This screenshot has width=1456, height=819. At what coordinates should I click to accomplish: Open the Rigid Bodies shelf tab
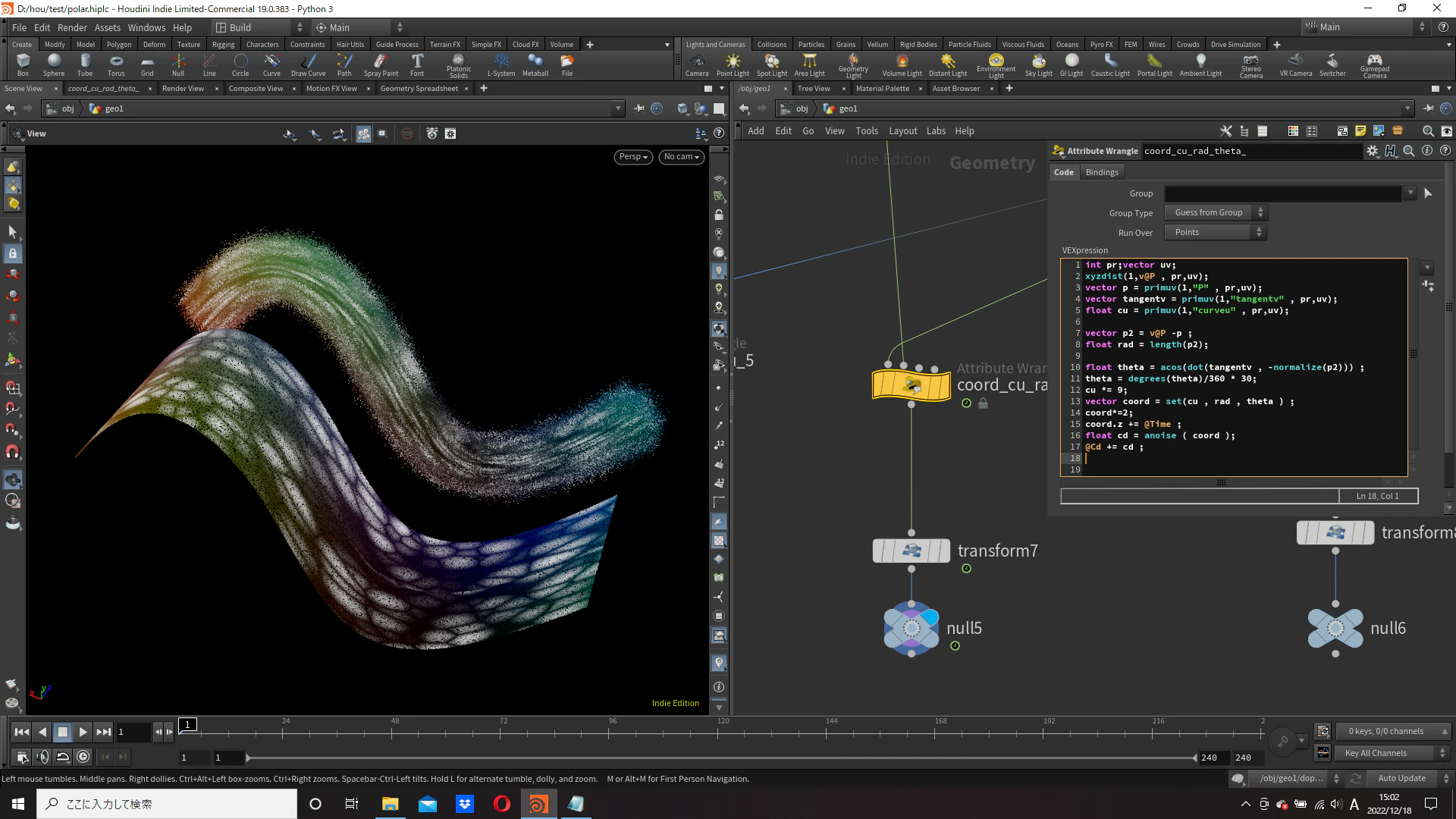tap(918, 45)
